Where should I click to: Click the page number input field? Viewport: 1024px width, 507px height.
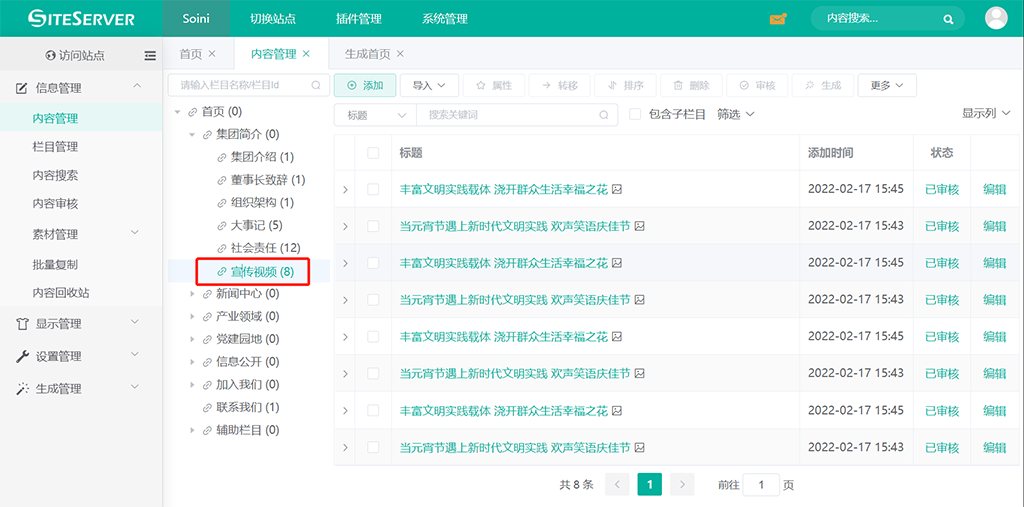coord(761,485)
